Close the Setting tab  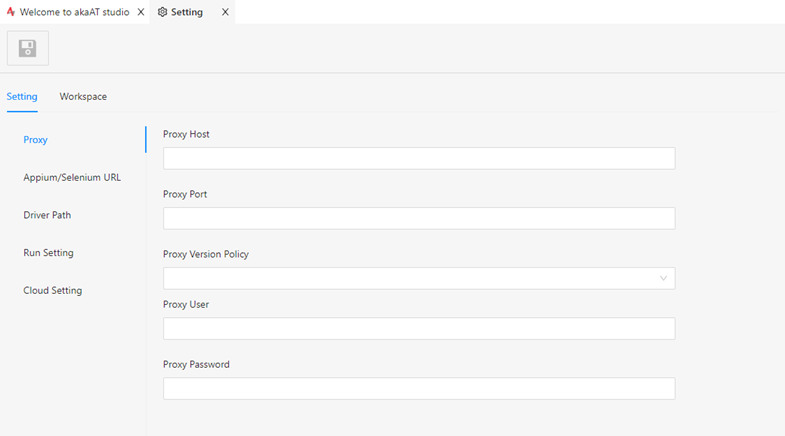(225, 12)
